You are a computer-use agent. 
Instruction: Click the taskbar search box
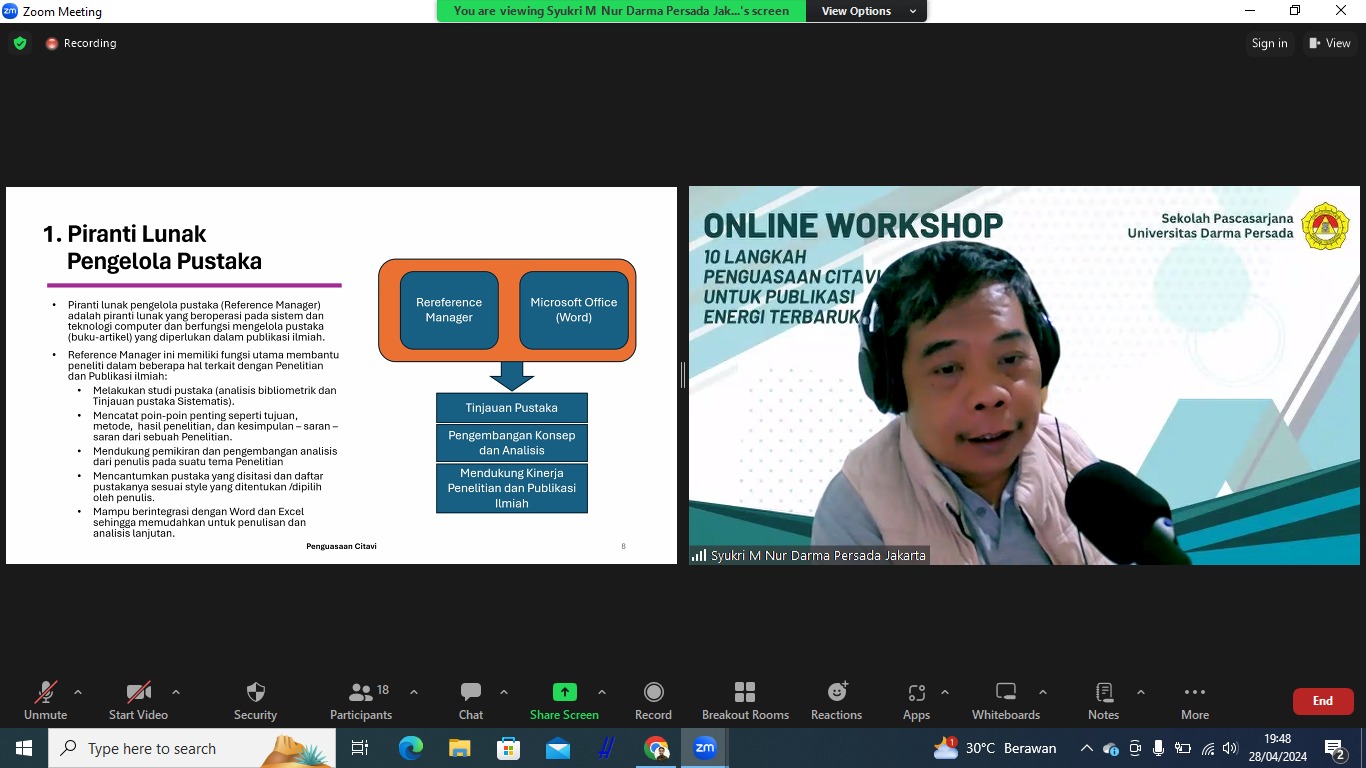pos(192,748)
